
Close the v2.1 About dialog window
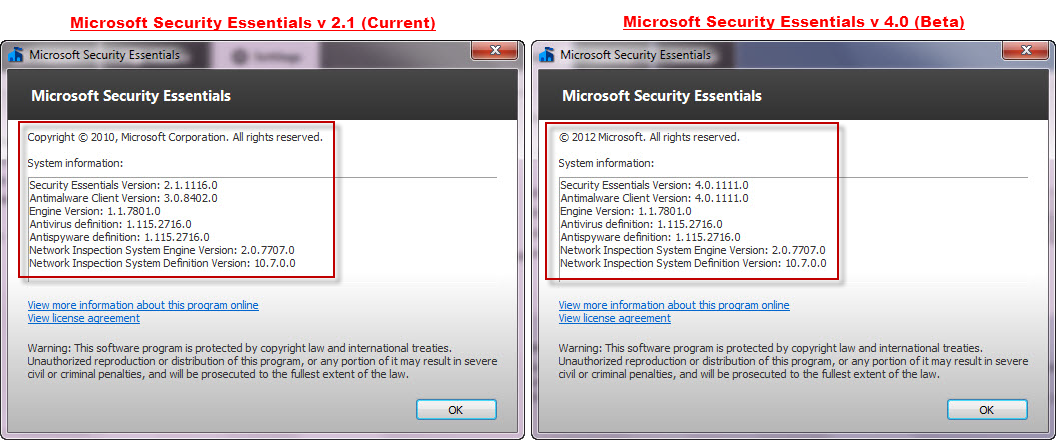pos(494,51)
